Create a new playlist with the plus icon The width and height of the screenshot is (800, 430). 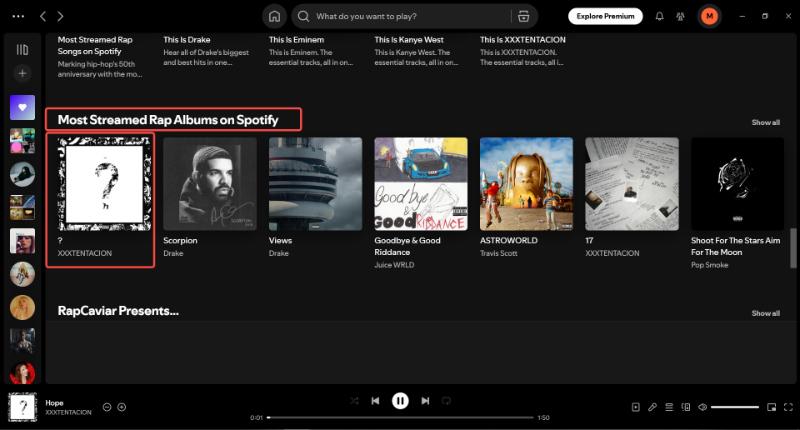[x=22, y=74]
